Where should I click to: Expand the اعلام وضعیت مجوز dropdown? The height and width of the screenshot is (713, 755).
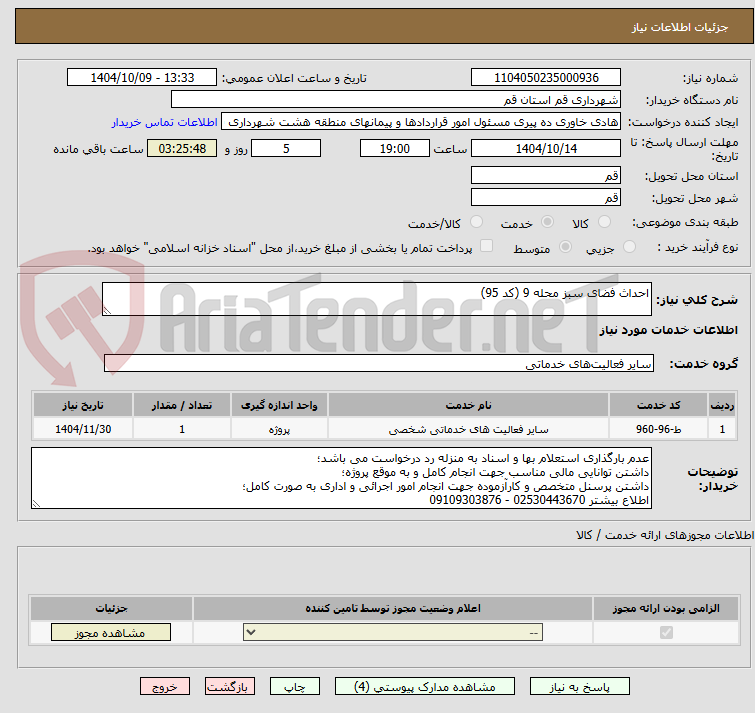click(x=393, y=632)
